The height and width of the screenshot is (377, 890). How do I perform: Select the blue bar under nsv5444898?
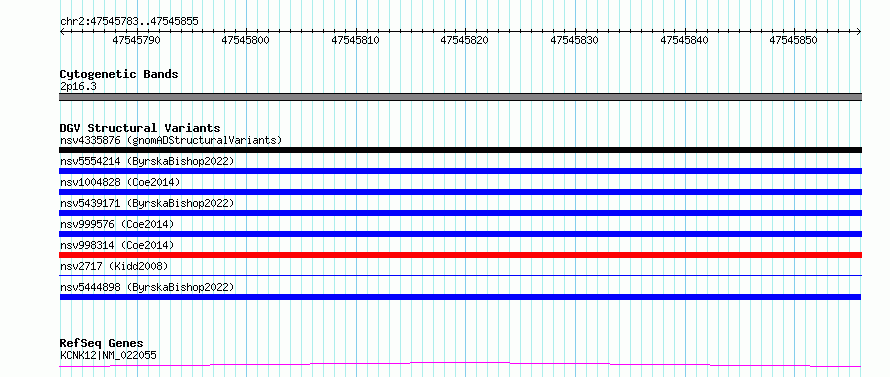[460, 297]
